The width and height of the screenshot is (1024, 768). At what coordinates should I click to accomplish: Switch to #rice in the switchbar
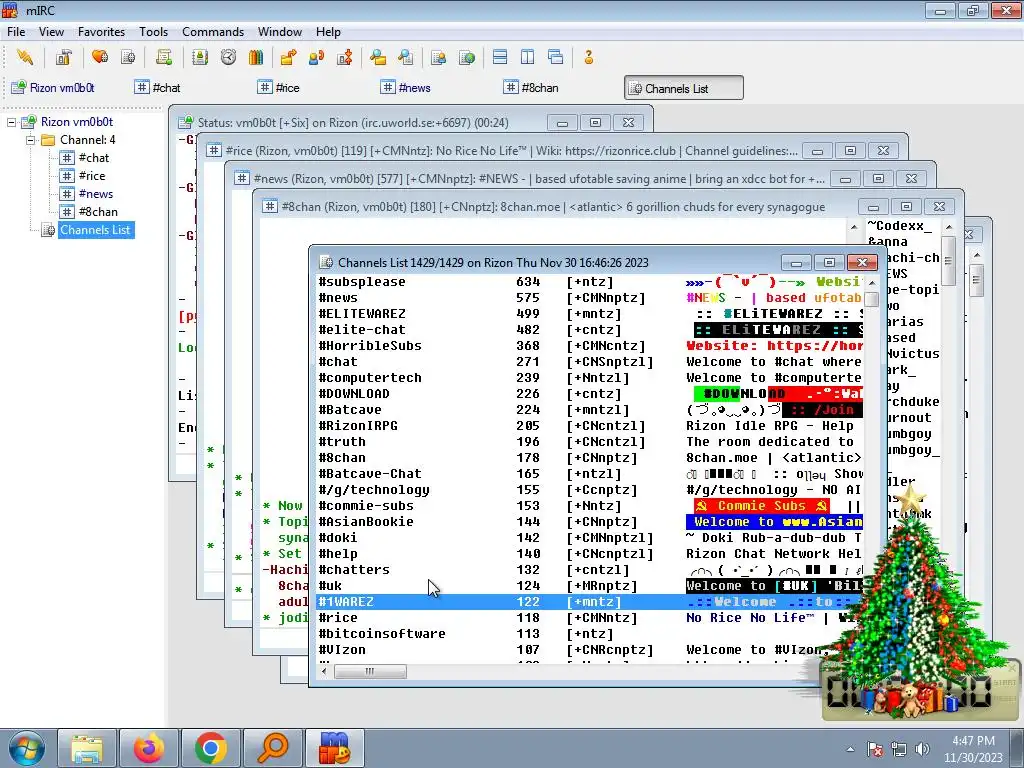coord(279,88)
